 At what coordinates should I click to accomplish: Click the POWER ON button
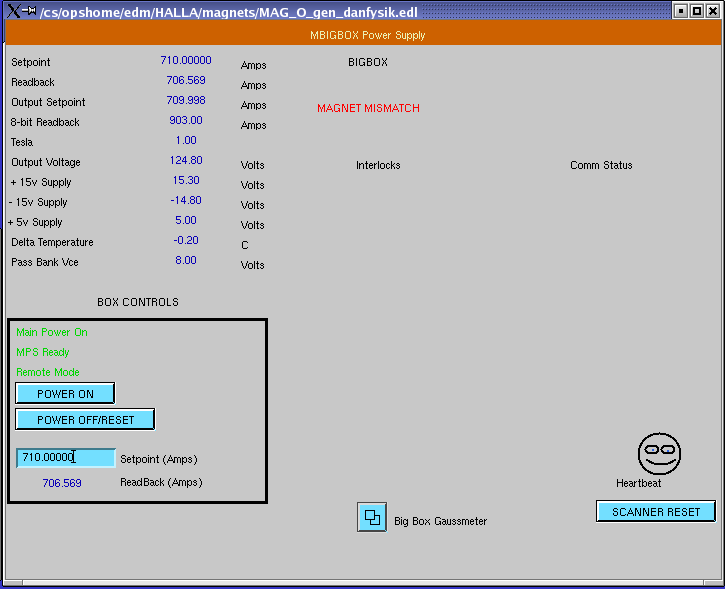(65, 393)
